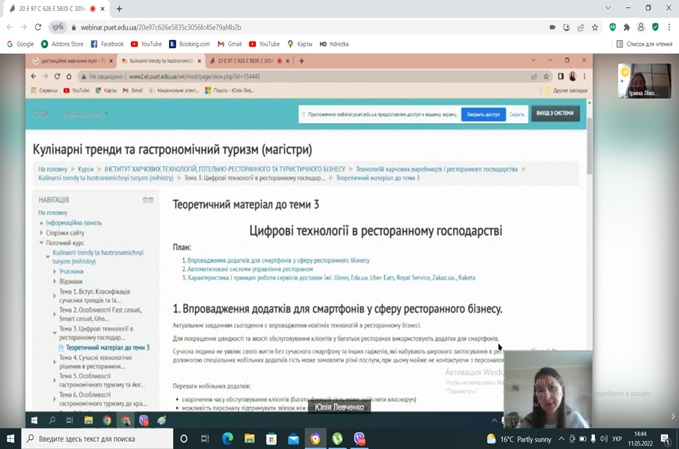This screenshot has width=679, height=449.
Task: Open File Explorer from the taskbar
Action: [x=249, y=439]
